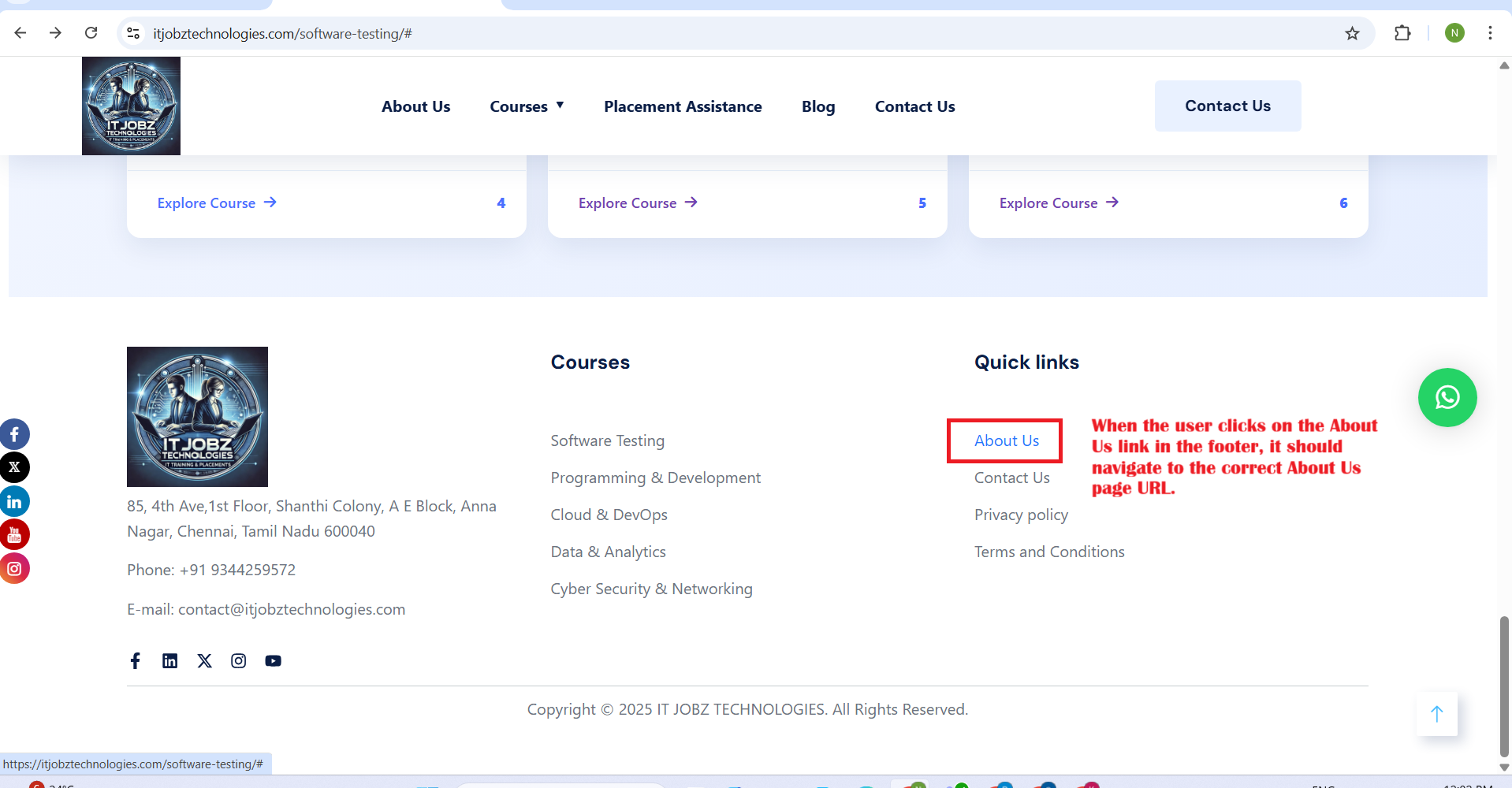The width and height of the screenshot is (1512, 788).
Task: Open Chrome's three-dot menu
Action: pyautogui.click(x=1489, y=33)
